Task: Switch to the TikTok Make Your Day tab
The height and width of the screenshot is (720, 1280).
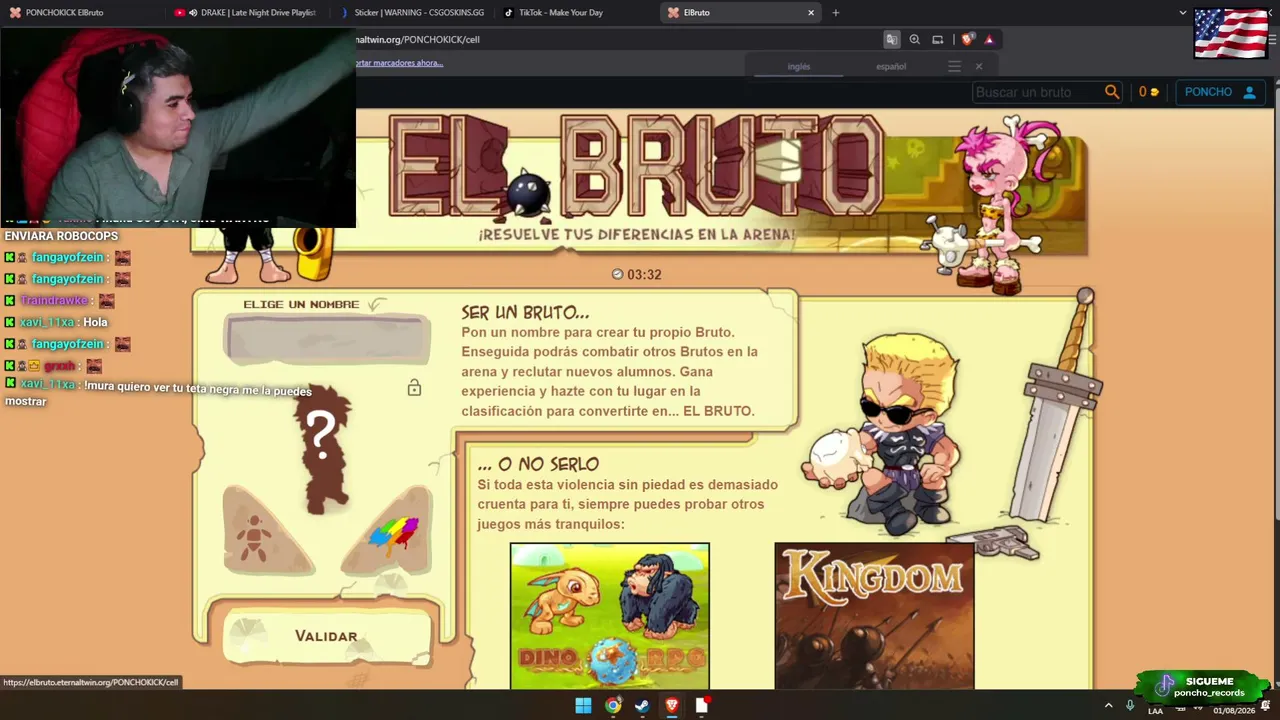Action: [574, 13]
